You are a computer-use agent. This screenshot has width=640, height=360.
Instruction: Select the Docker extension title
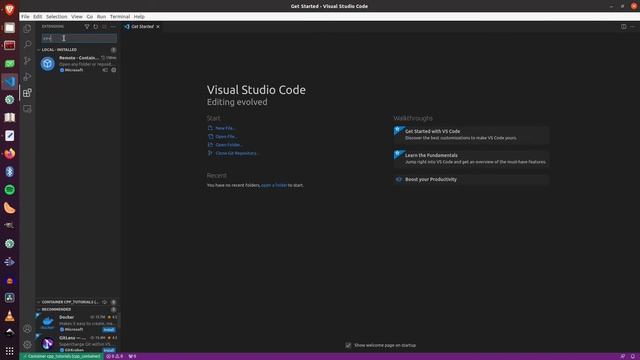[x=67, y=317]
